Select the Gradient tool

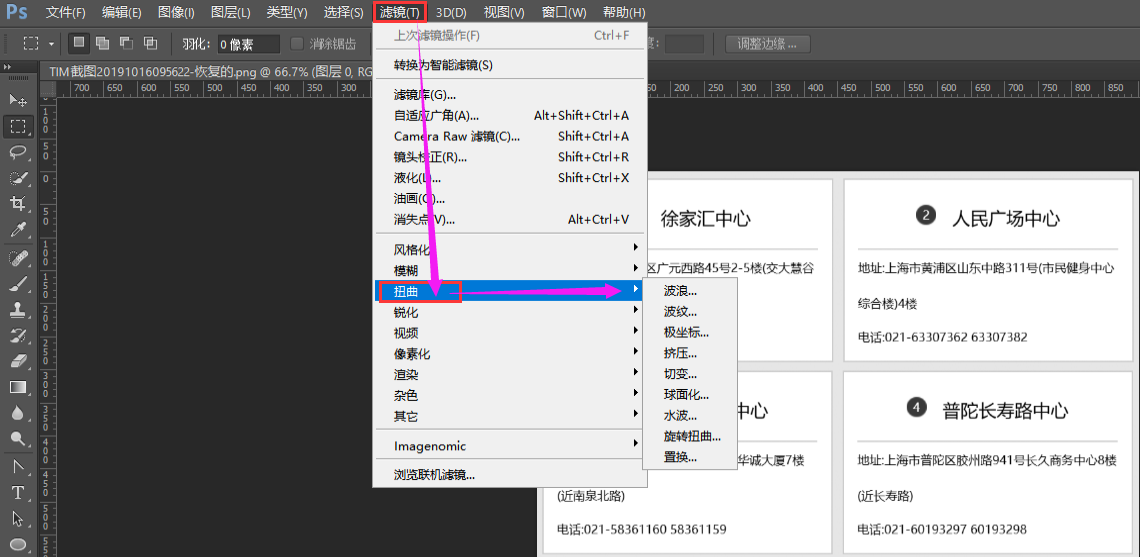click(x=18, y=388)
